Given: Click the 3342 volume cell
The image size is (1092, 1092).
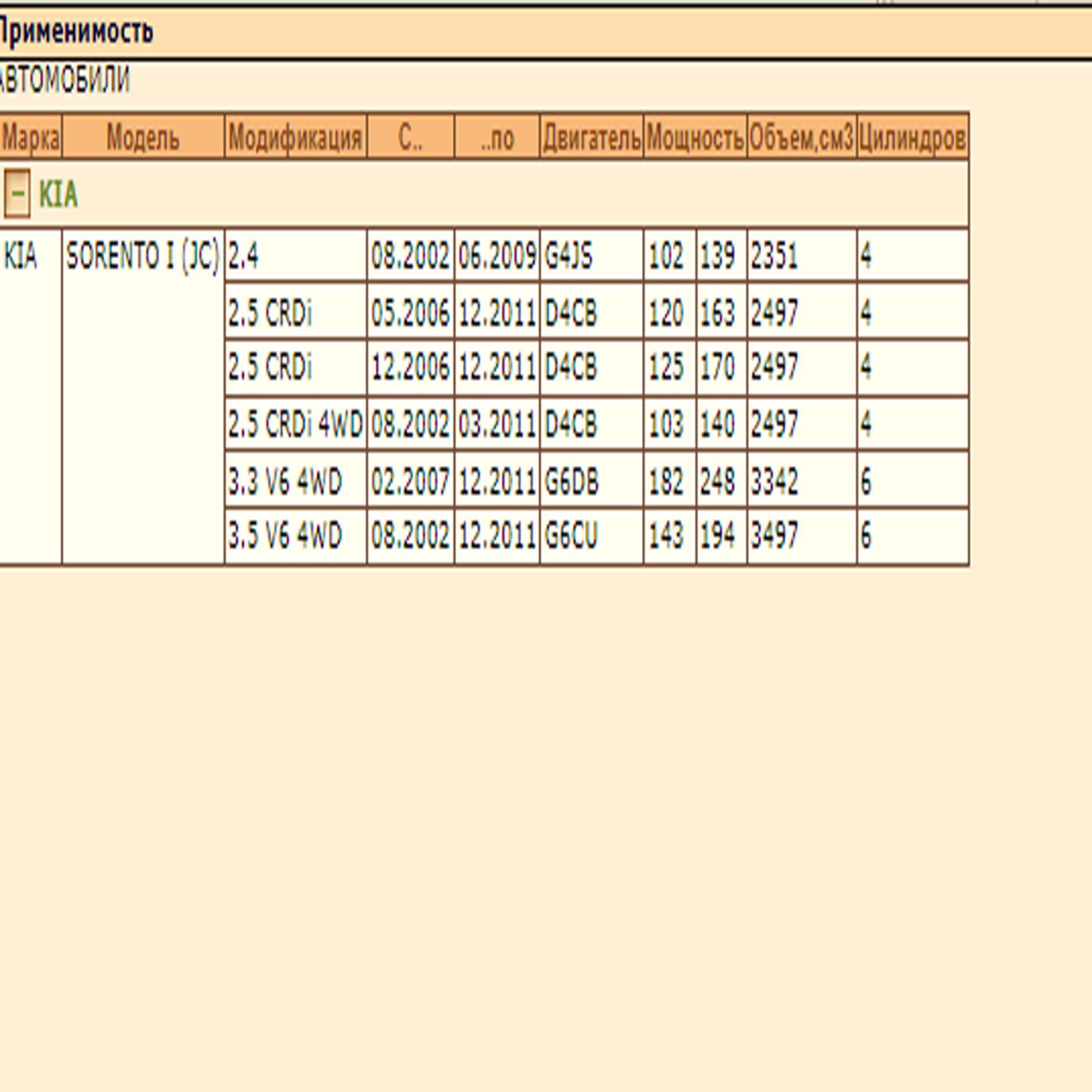Looking at the screenshot, I should pyautogui.click(x=774, y=481).
